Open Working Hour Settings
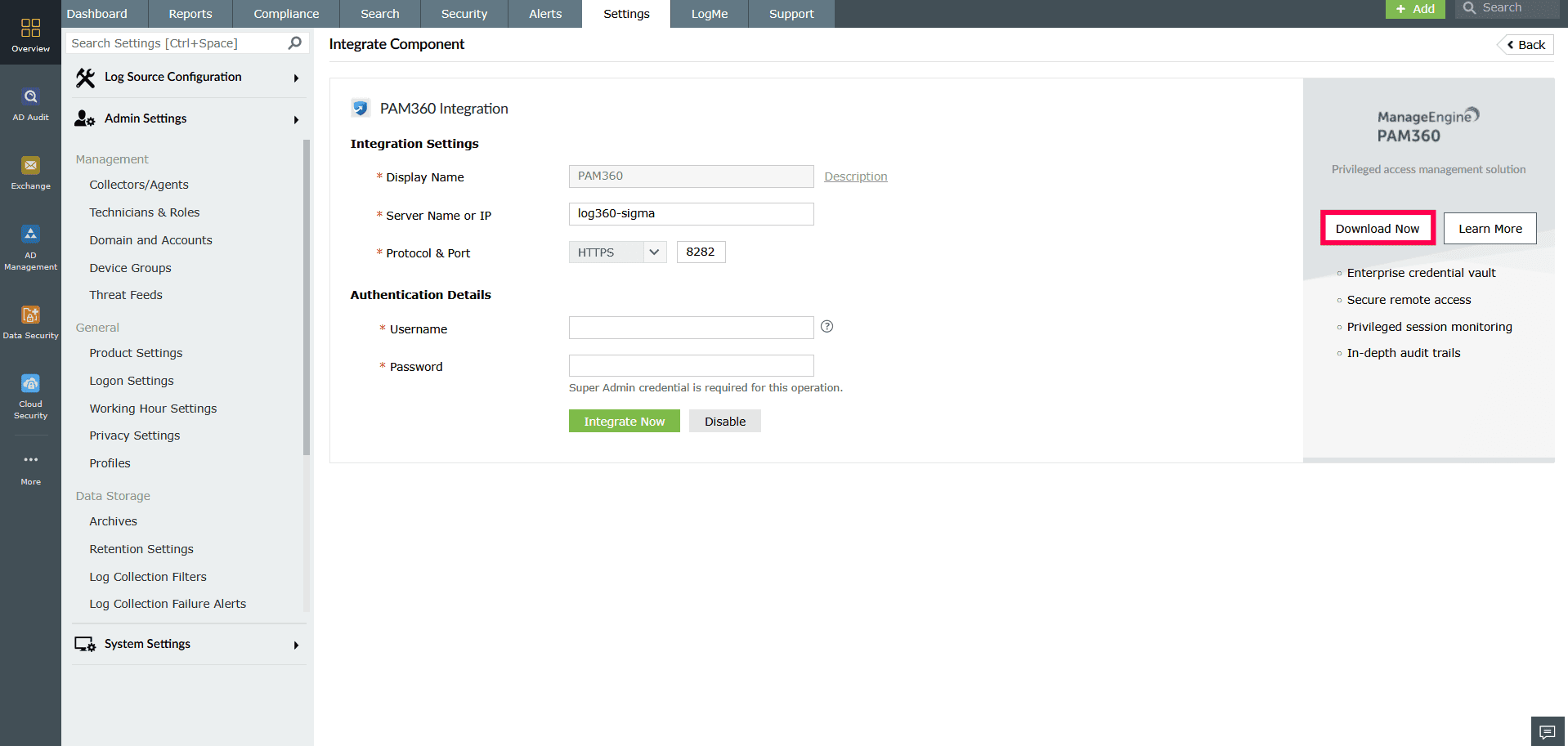 click(153, 409)
